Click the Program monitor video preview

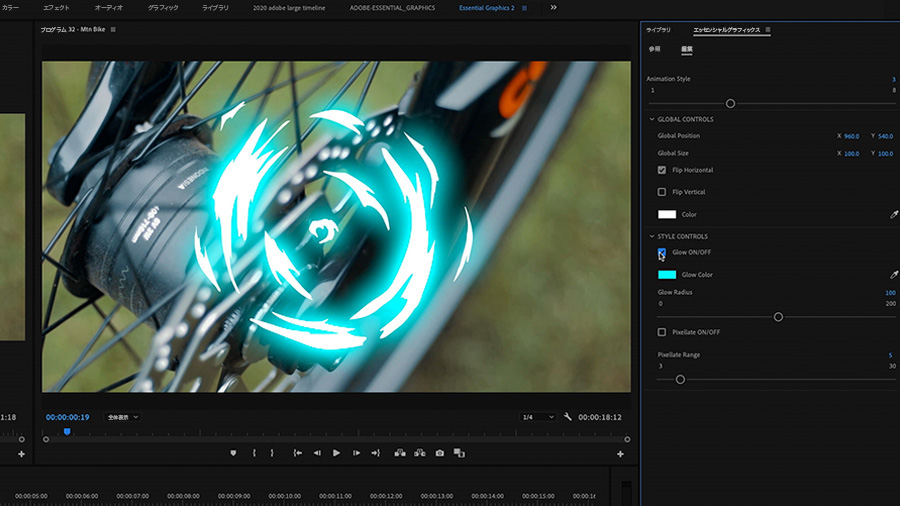336,227
